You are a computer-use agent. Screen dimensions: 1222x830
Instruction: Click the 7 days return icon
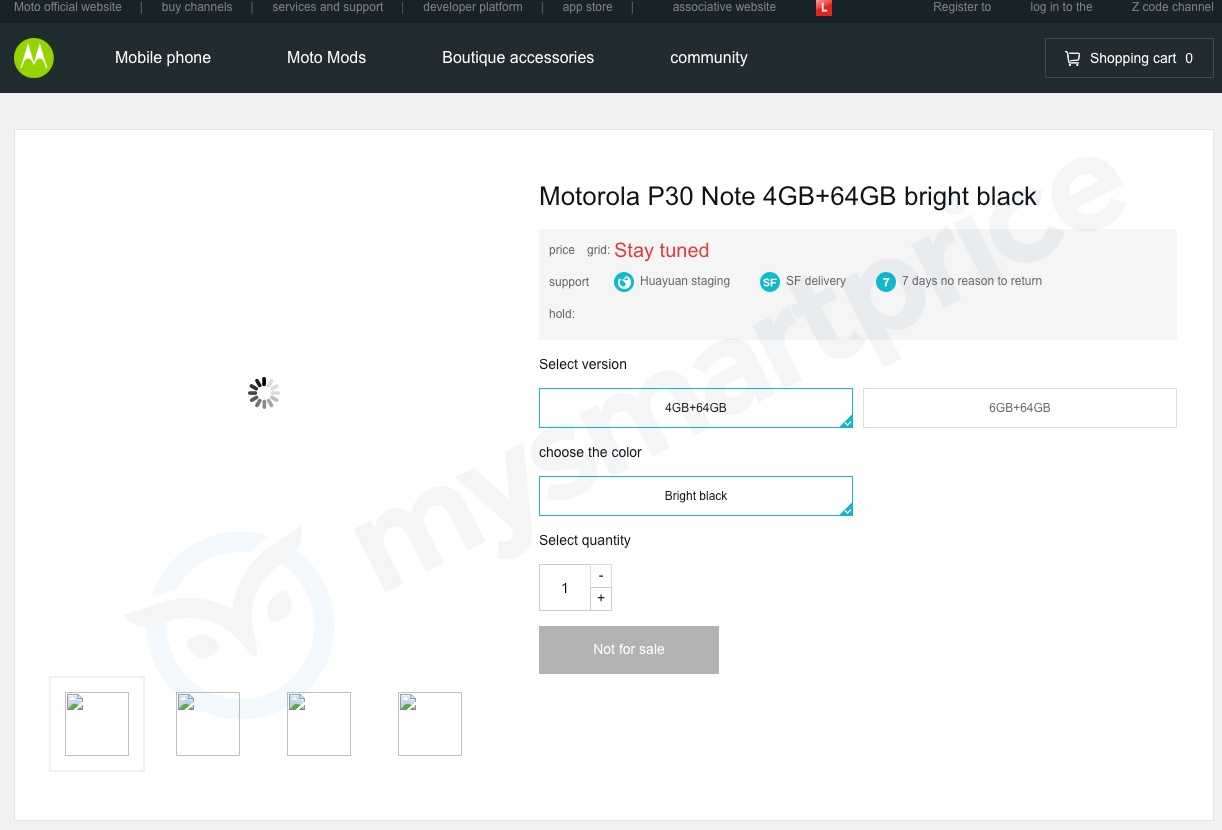pyautogui.click(x=885, y=282)
